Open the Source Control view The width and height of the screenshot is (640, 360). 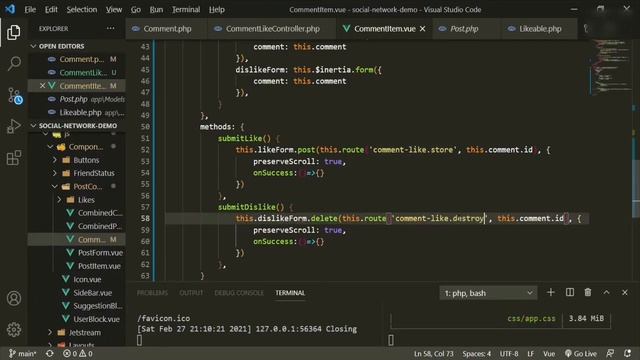[x=15, y=96]
